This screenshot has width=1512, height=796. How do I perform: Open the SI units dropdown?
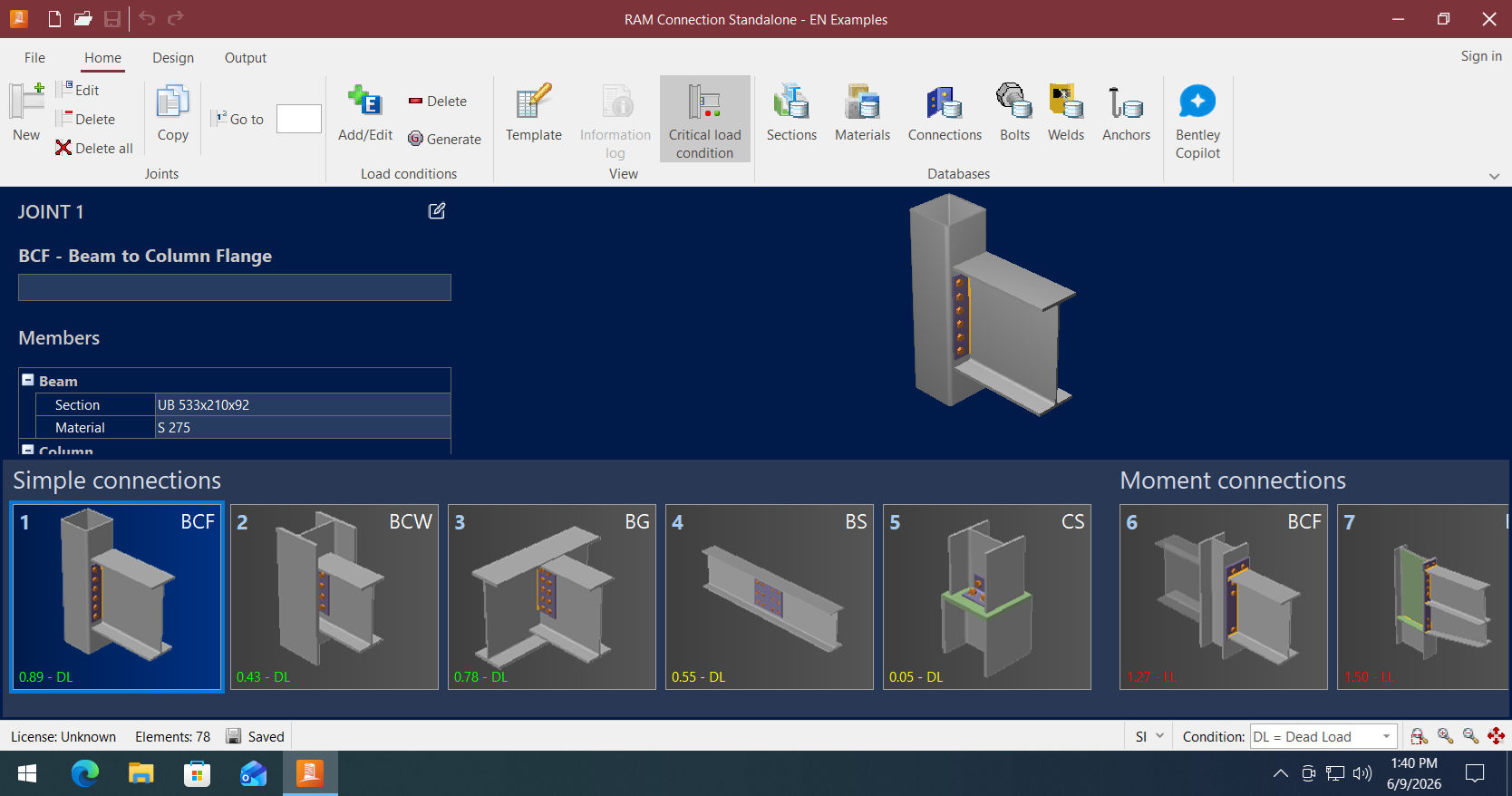[x=1149, y=736]
